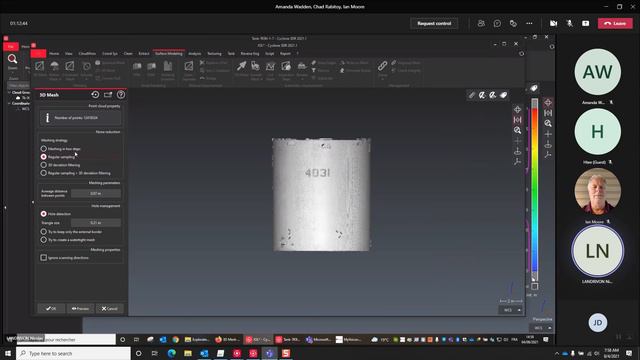640x360 pixels.
Task: Click the axis triad icon in inner viewport sidebar
Action: [x=518, y=162]
